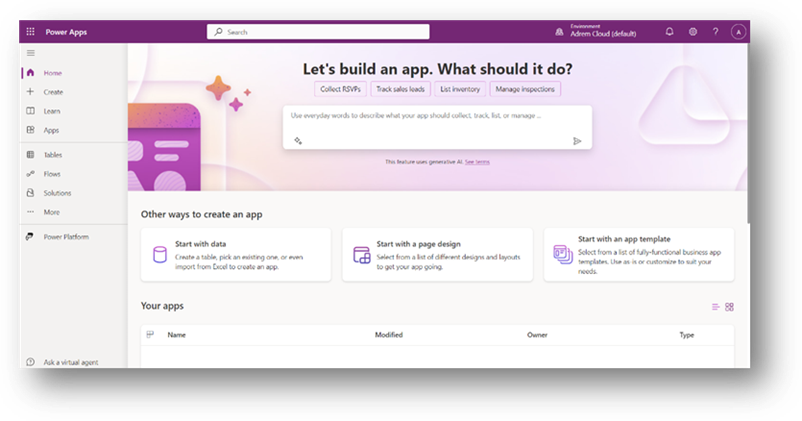This screenshot has width=802, height=421.
Task: Click the page vertical scrollbar
Action: [x=748, y=133]
